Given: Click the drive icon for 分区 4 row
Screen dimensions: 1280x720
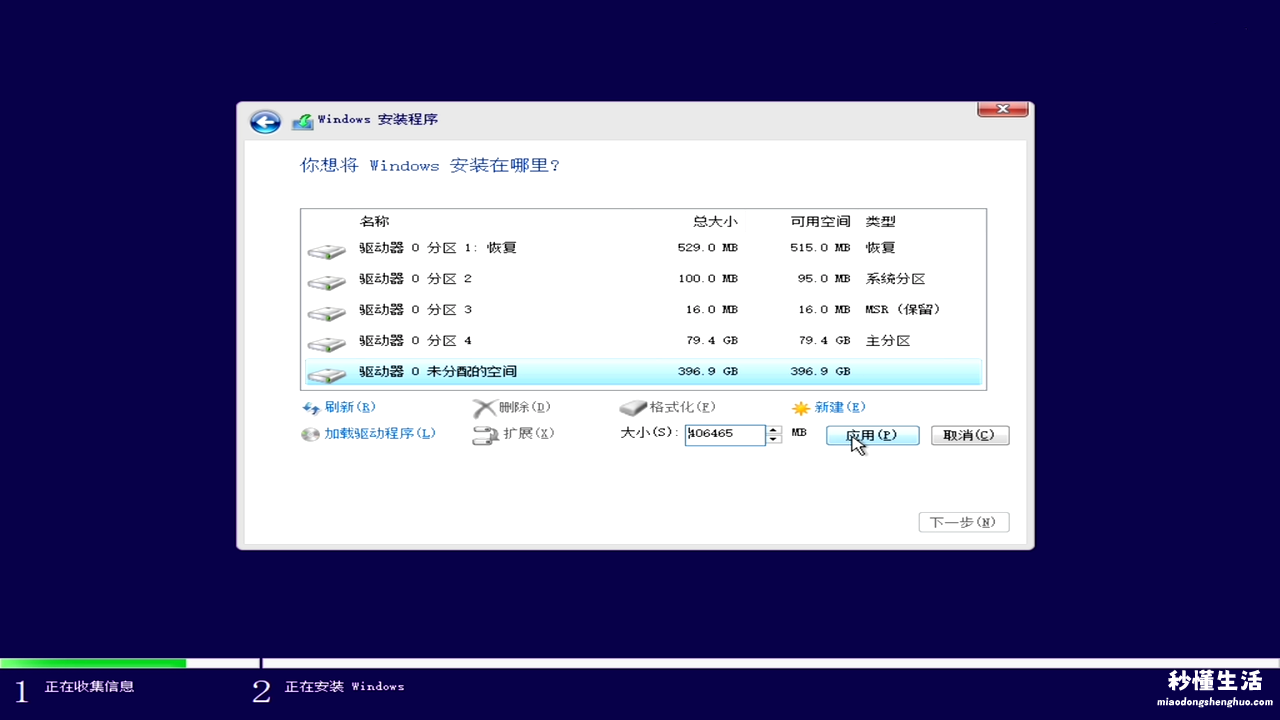Looking at the screenshot, I should coord(326,344).
